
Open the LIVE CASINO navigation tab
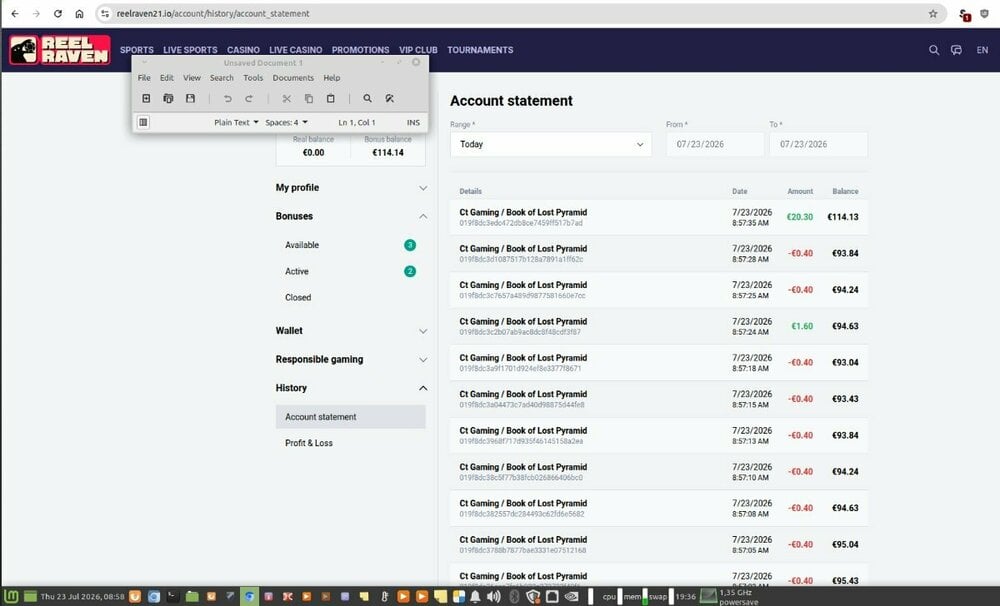point(295,50)
